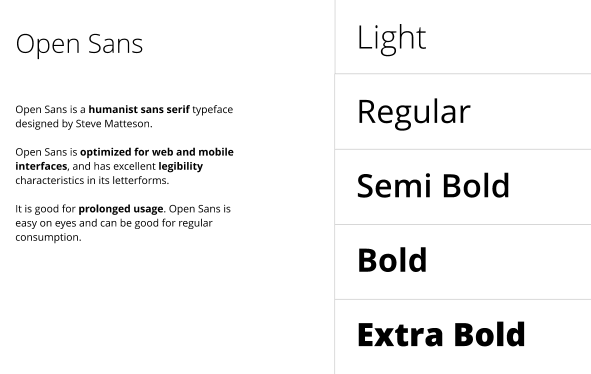591x374 pixels.
Task: Pick the Bold weight sample
Action: (392, 260)
